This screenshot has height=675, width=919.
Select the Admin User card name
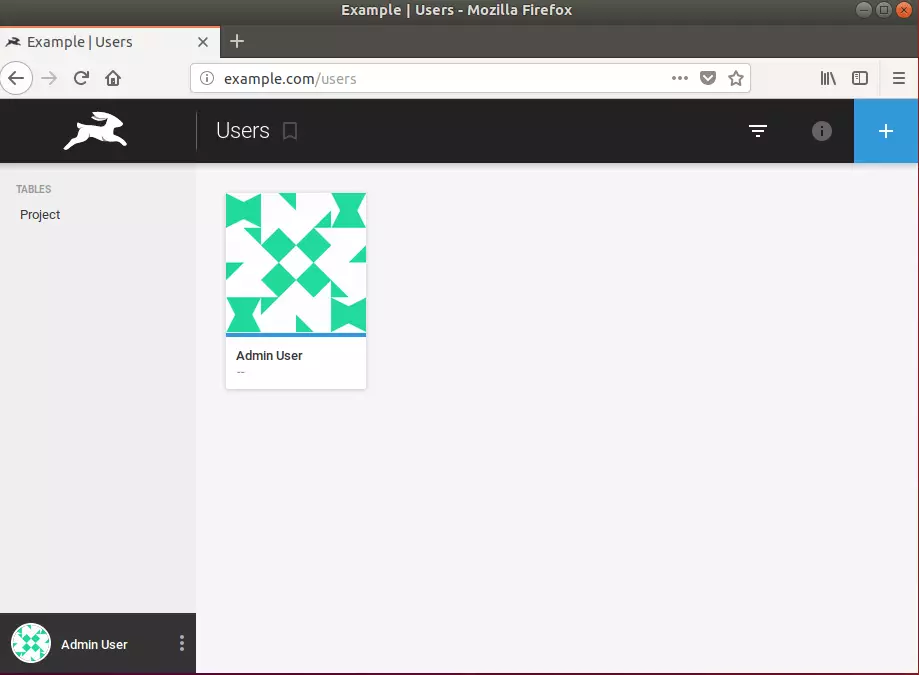pyautogui.click(x=269, y=356)
